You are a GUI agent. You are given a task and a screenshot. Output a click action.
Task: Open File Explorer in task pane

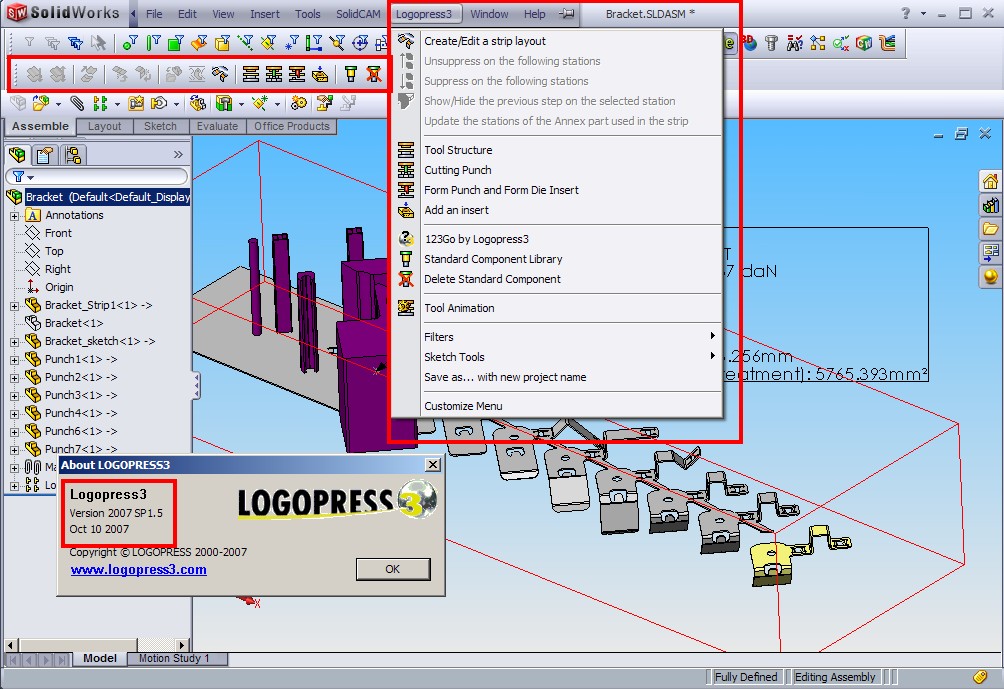click(x=990, y=229)
